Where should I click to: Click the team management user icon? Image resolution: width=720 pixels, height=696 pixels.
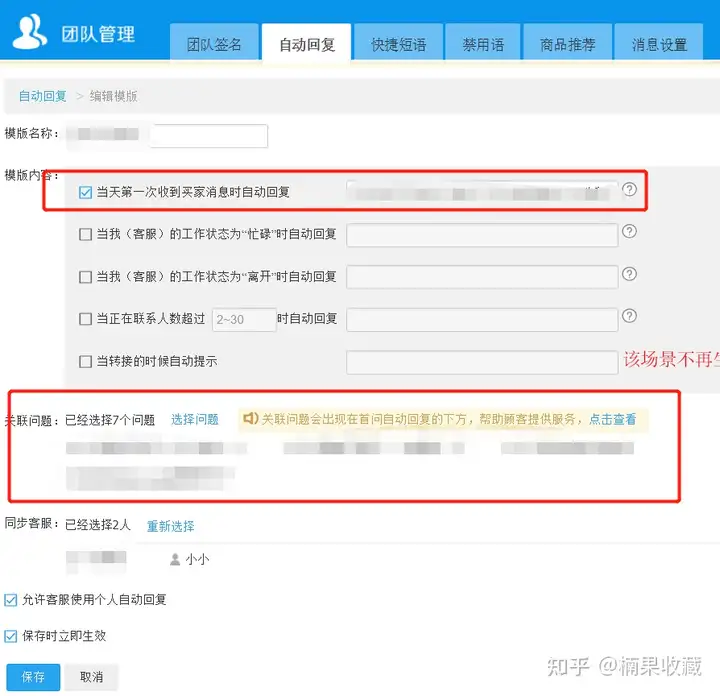30,31
